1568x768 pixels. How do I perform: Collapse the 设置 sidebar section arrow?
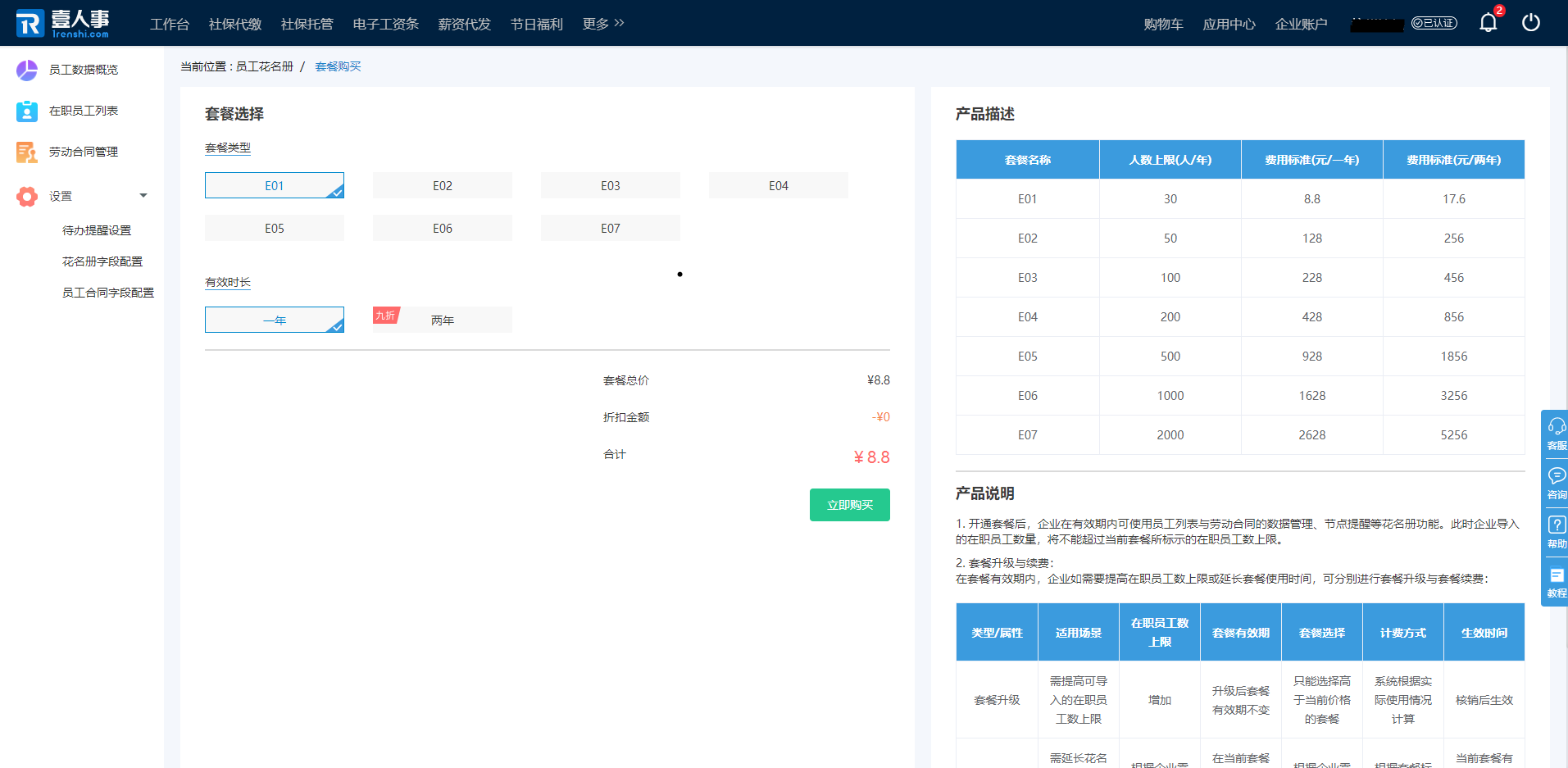143,196
